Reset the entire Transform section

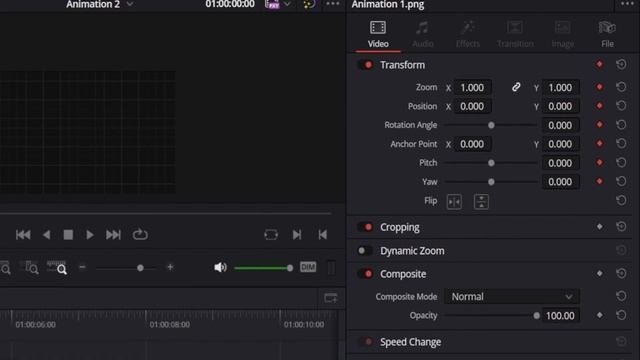click(x=621, y=64)
